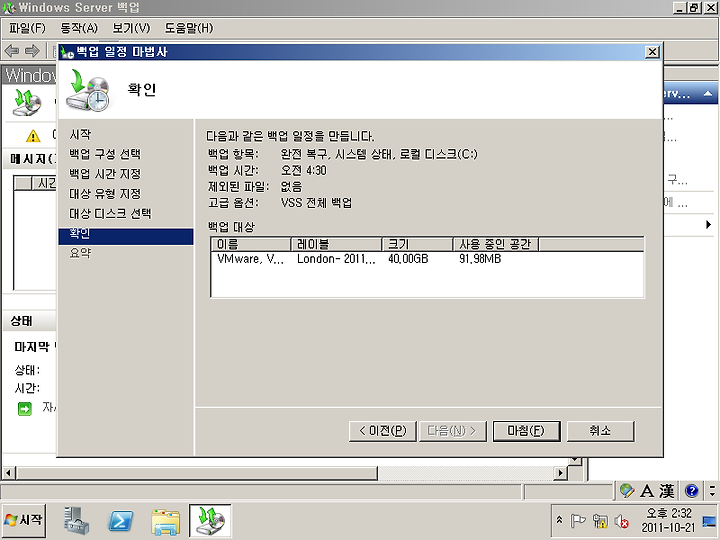Select the 요약 wizard step
720x540 pixels.
[x=80, y=253]
